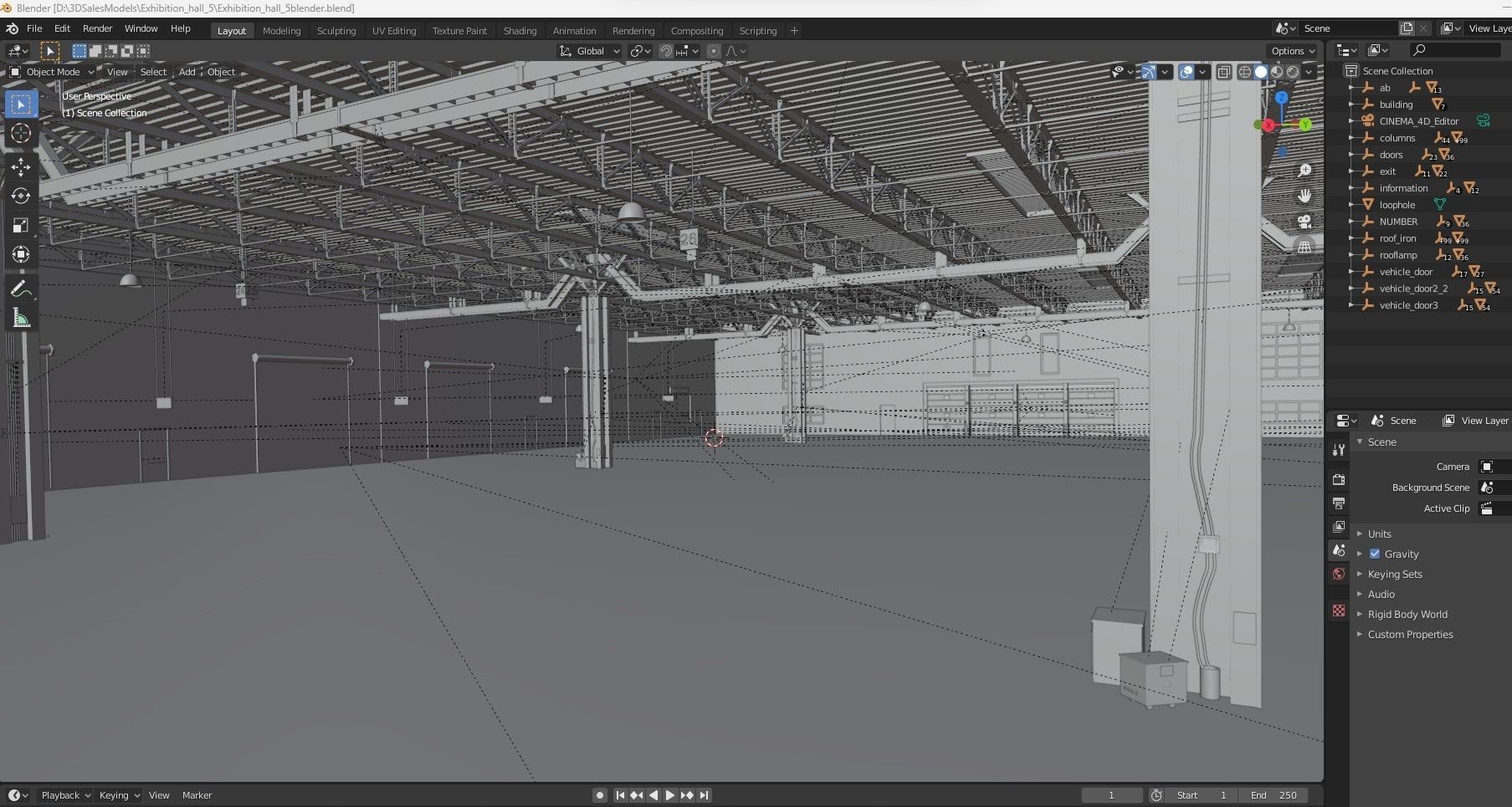Click the current frame field
Screen dimensions: 1512x807
click(1111, 795)
